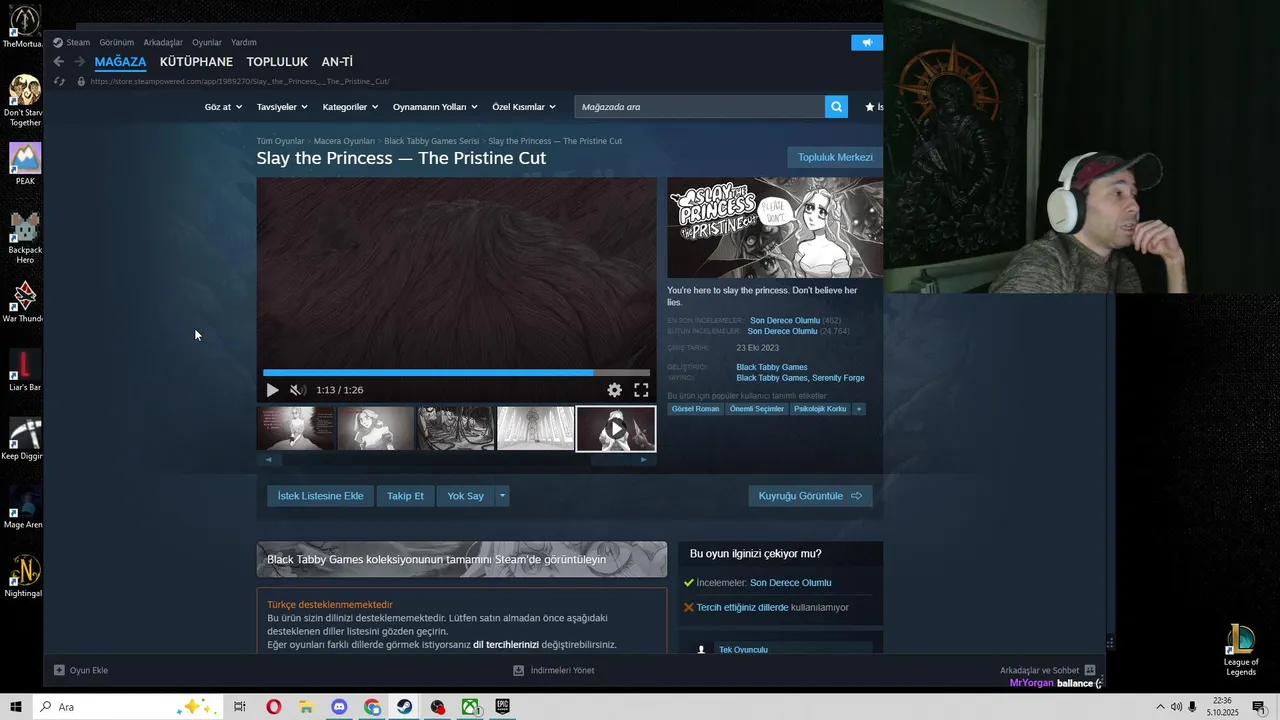Screen dimensions: 1280x720
Task: Open İndirmeleri Yönet downloads
Action: click(554, 670)
